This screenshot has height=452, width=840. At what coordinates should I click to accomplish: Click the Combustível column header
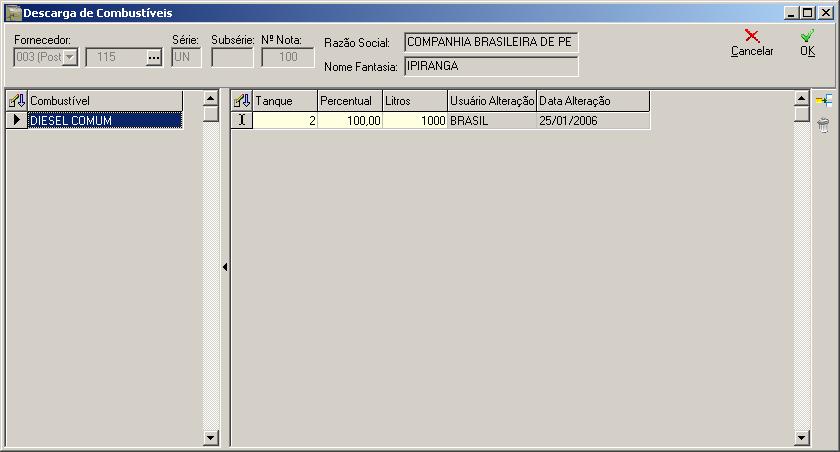point(105,101)
